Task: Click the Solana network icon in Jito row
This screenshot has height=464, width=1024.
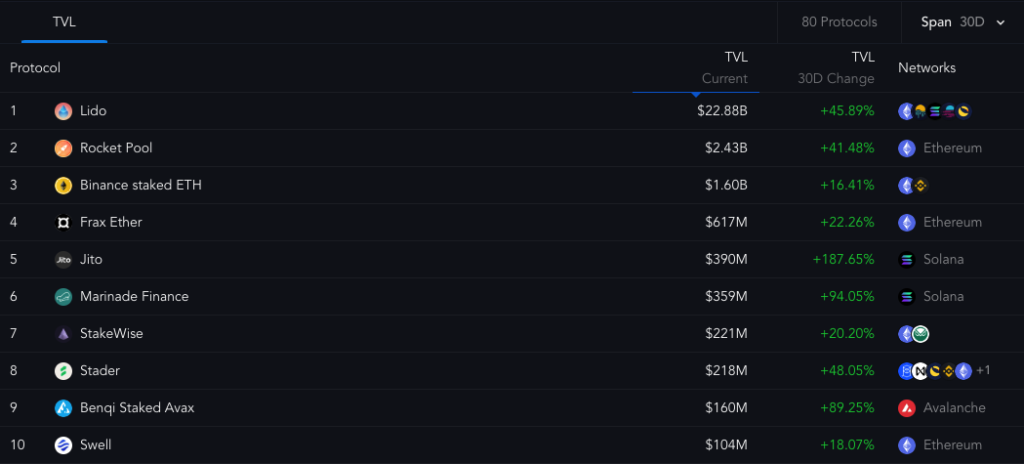Action: [x=907, y=259]
